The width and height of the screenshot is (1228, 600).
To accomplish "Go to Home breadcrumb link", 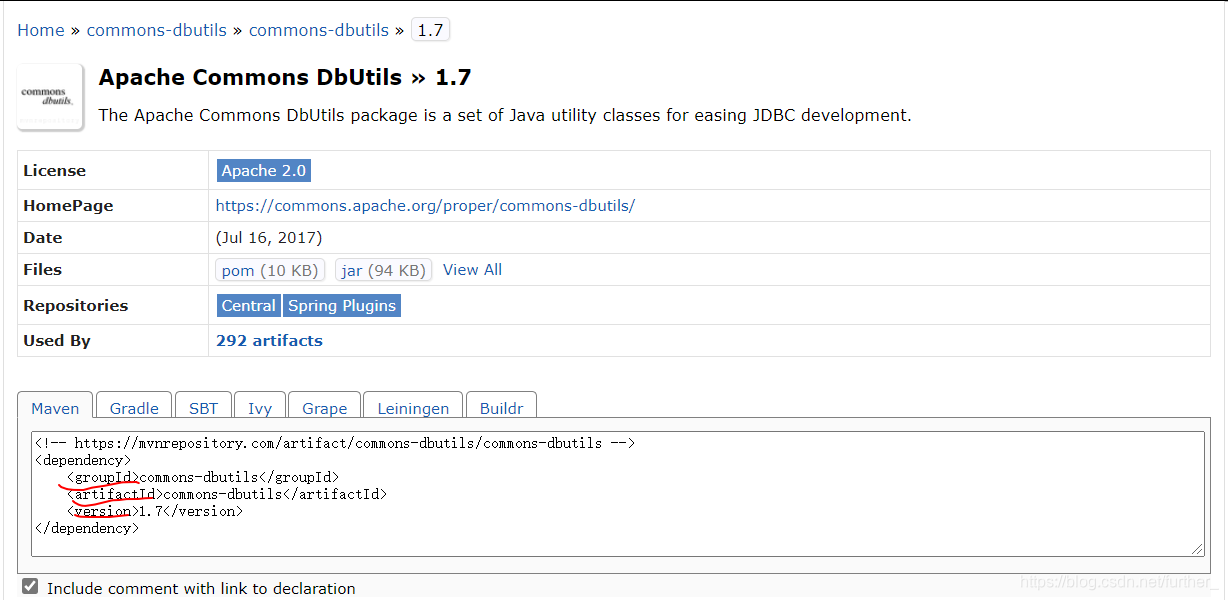I will pos(41,30).
